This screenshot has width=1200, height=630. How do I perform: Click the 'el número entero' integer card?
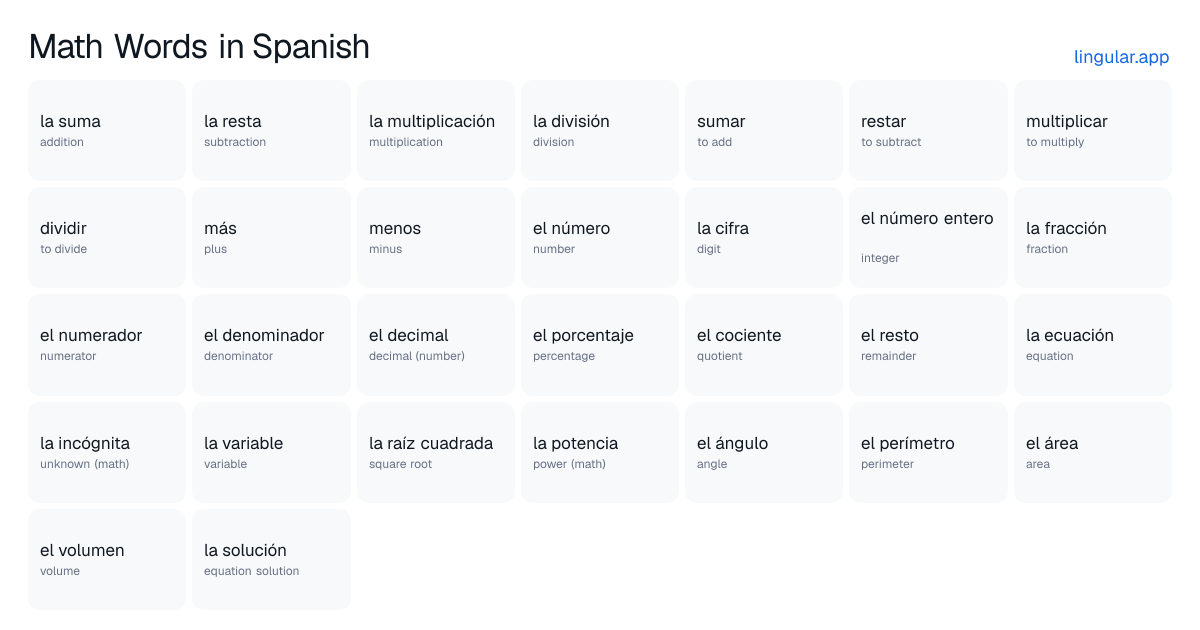click(x=928, y=238)
